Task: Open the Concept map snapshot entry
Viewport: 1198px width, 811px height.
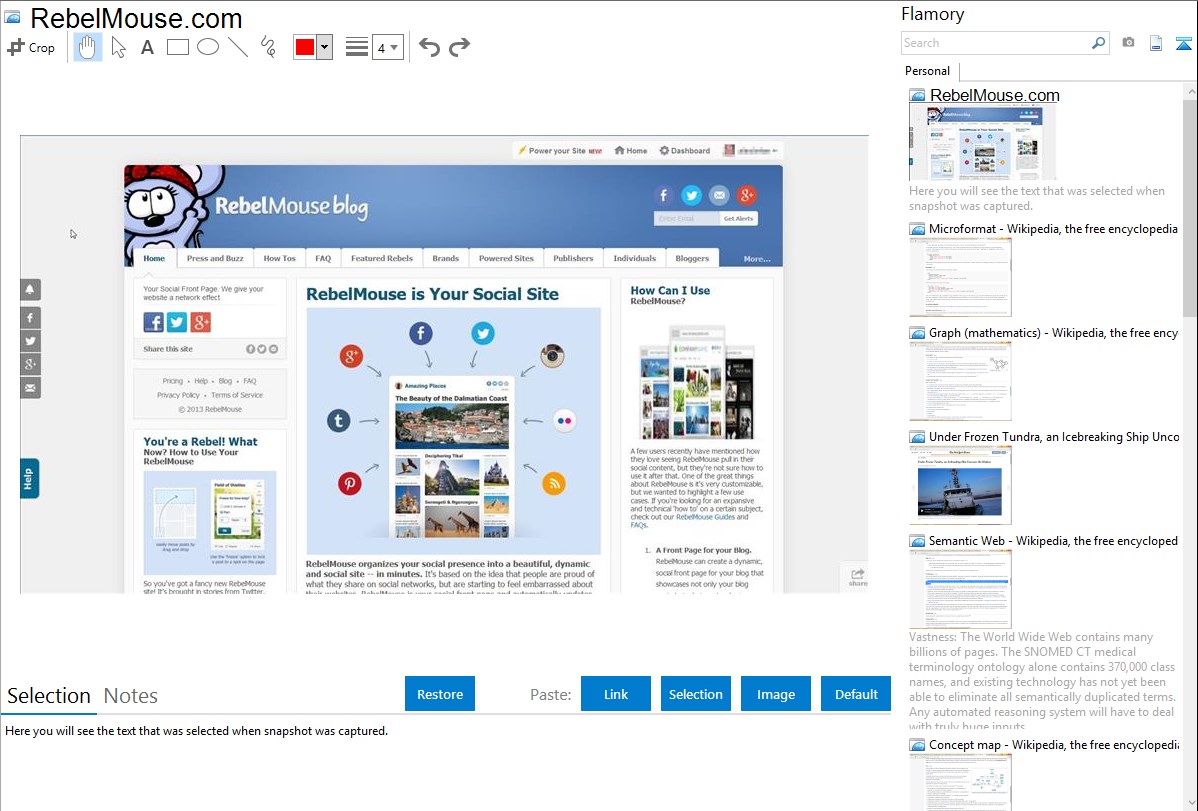Action: coord(1053,744)
